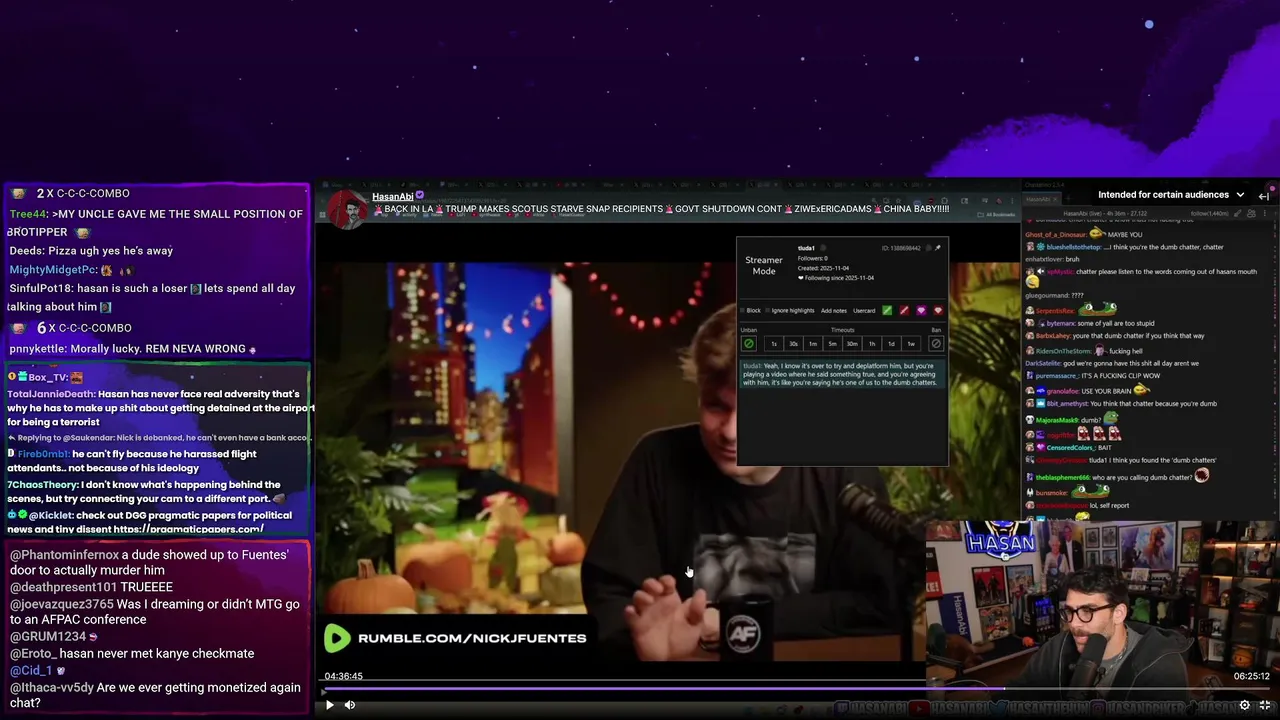Click the Ban circle button
Image resolution: width=1280 pixels, height=720 pixels.
click(x=936, y=344)
